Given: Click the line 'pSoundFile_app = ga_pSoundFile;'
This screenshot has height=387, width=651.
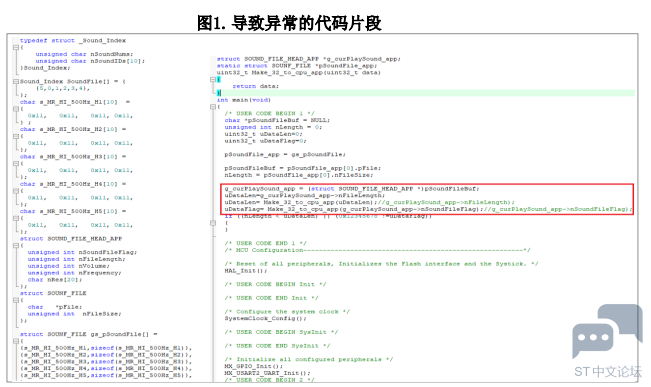Looking at the screenshot, I should [x=285, y=154].
